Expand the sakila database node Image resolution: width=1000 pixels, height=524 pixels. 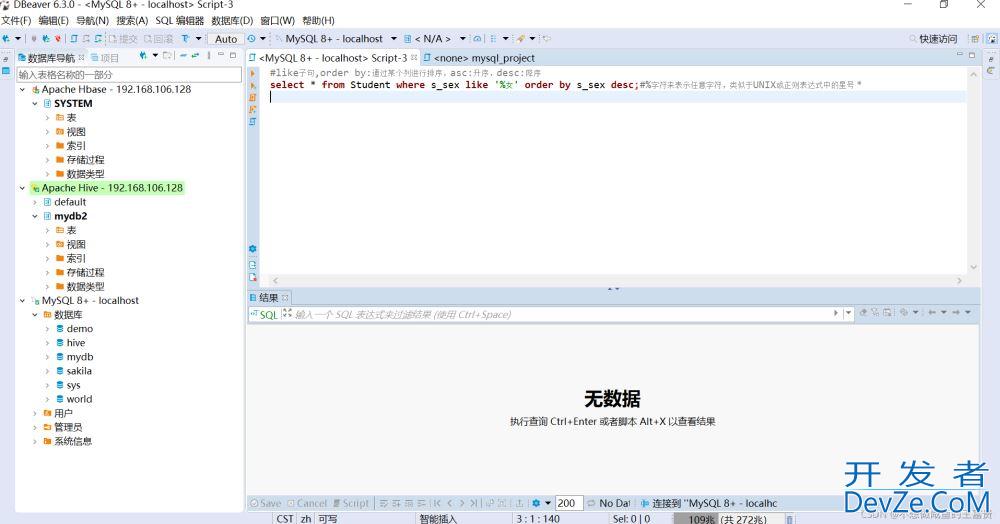coord(47,371)
